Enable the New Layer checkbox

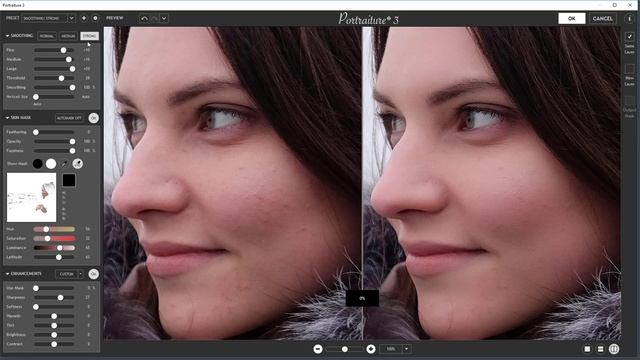pyautogui.click(x=629, y=69)
